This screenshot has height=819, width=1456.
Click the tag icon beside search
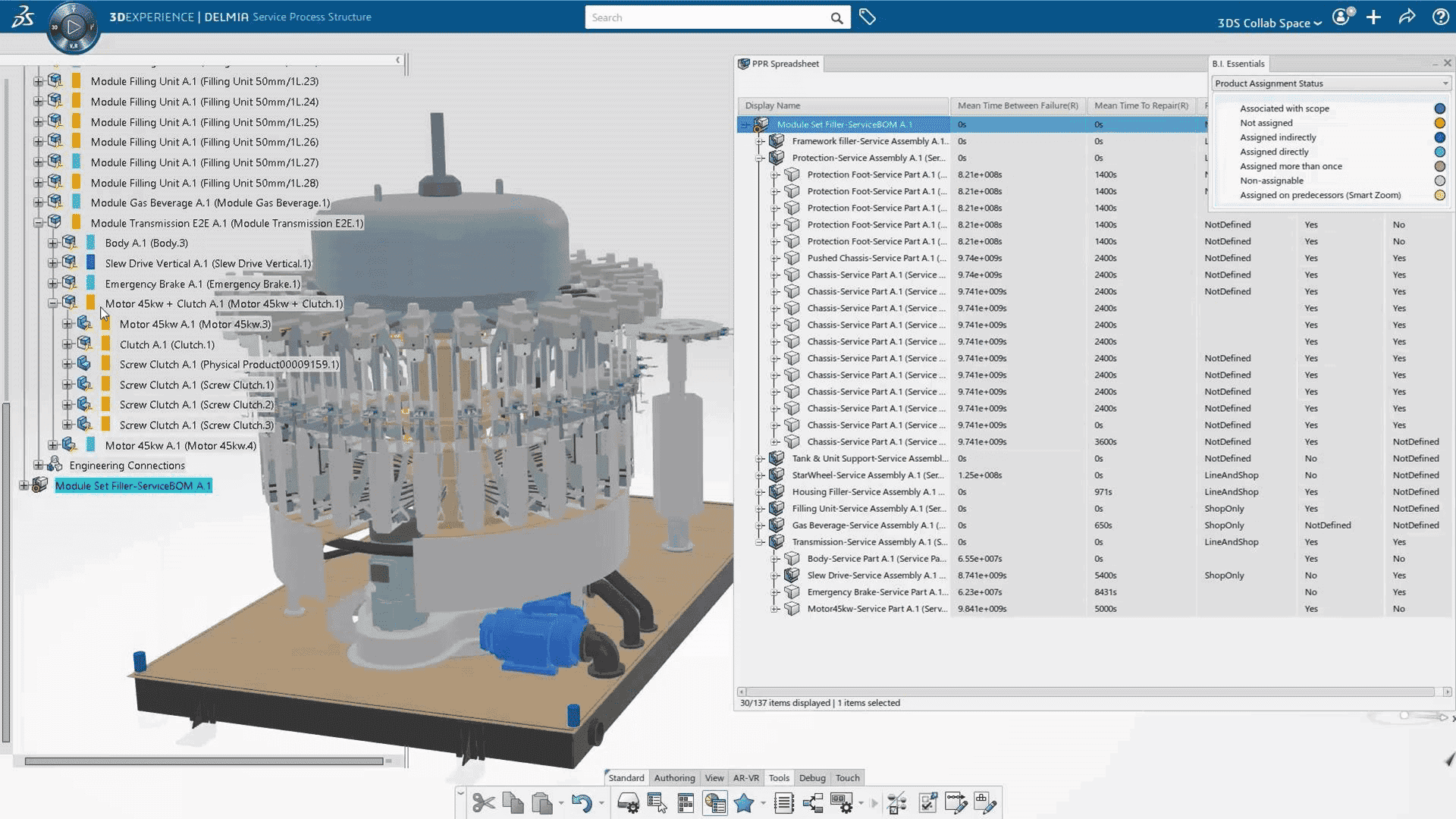coord(868,17)
